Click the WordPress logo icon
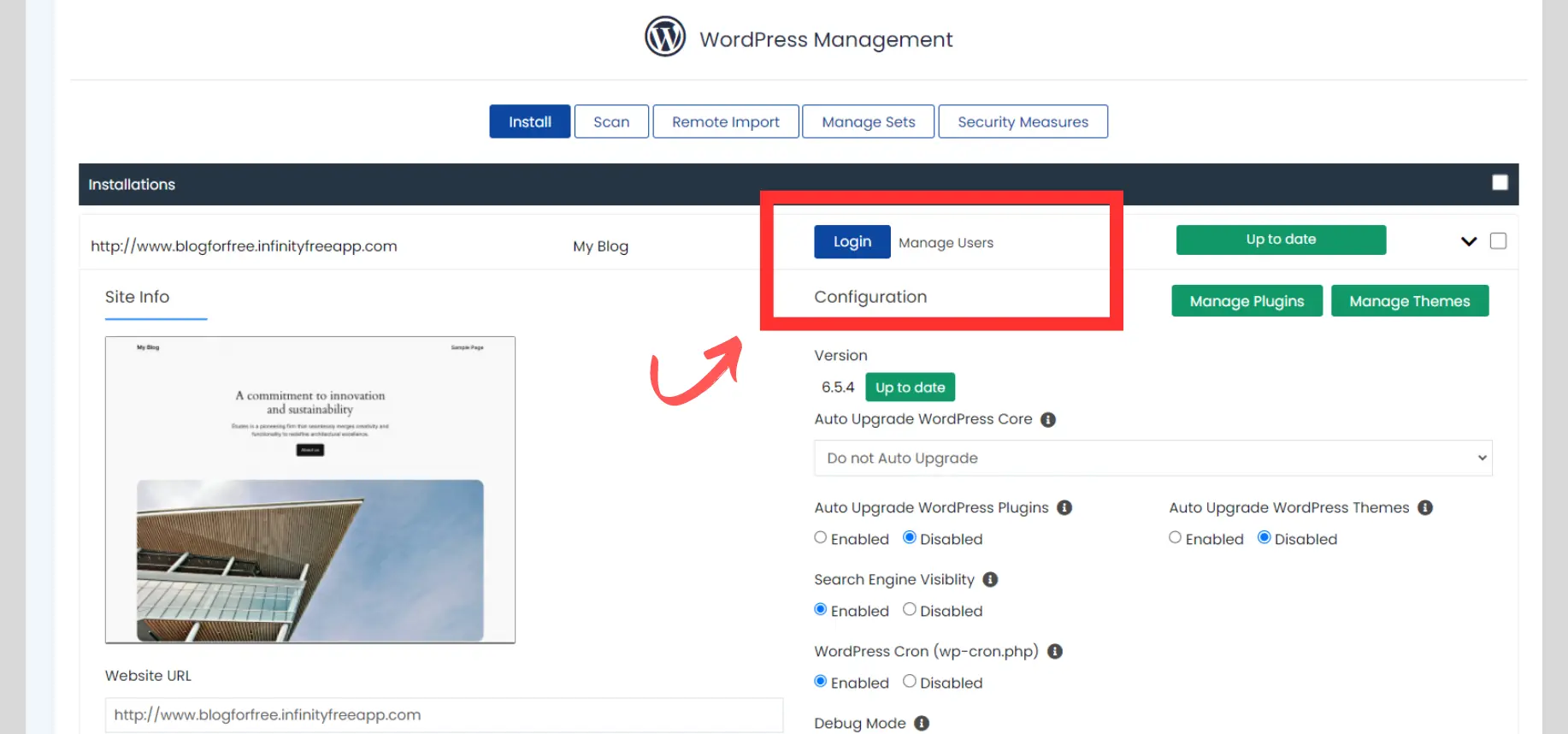This screenshot has height=734, width=1568. click(x=664, y=37)
